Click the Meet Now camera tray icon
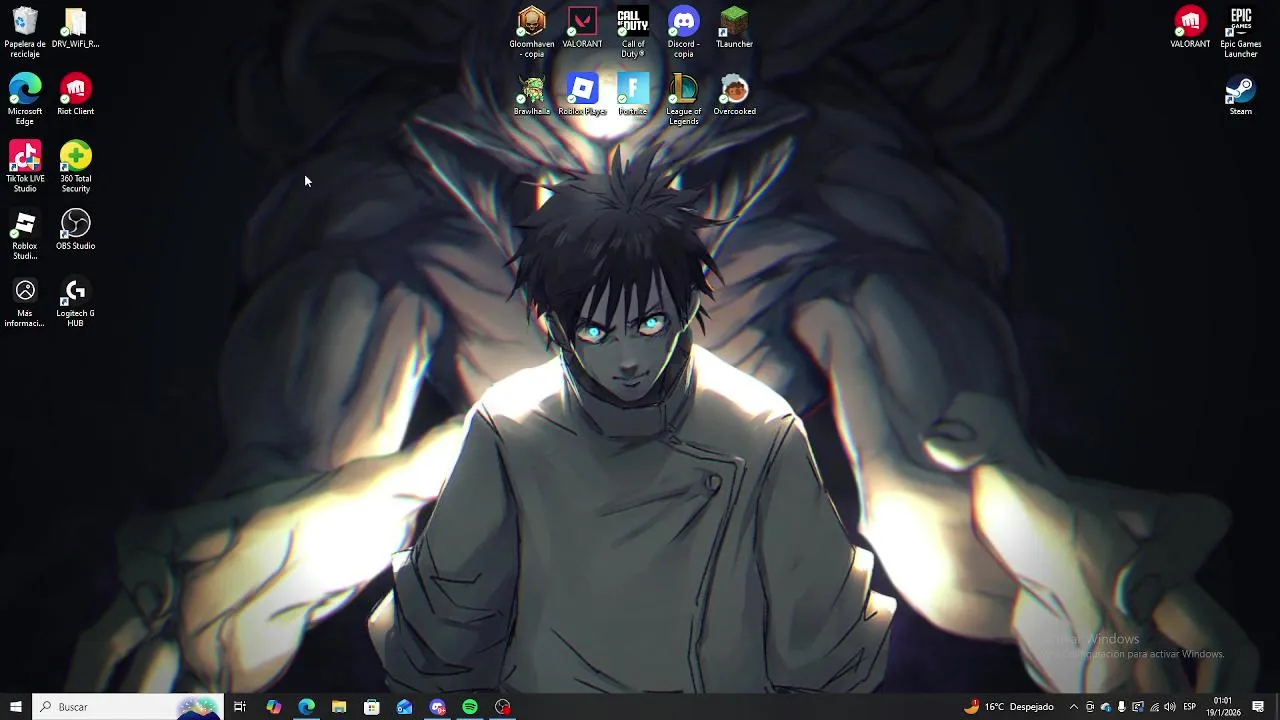The height and width of the screenshot is (720, 1280). (x=1090, y=707)
